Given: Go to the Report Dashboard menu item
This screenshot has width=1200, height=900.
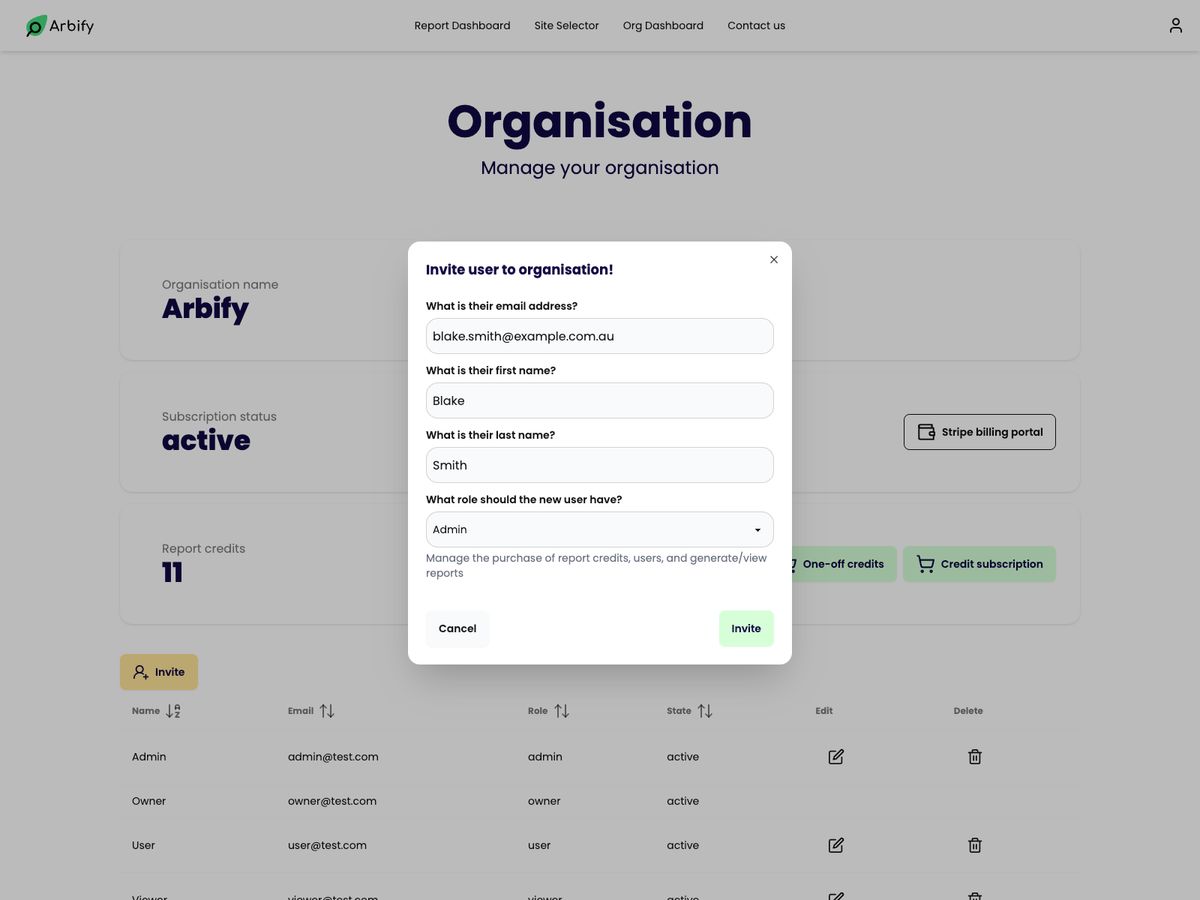Looking at the screenshot, I should click(462, 25).
